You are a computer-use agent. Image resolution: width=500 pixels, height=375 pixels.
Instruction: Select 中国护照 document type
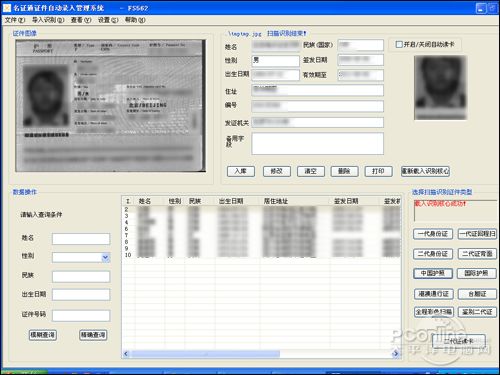(433, 273)
